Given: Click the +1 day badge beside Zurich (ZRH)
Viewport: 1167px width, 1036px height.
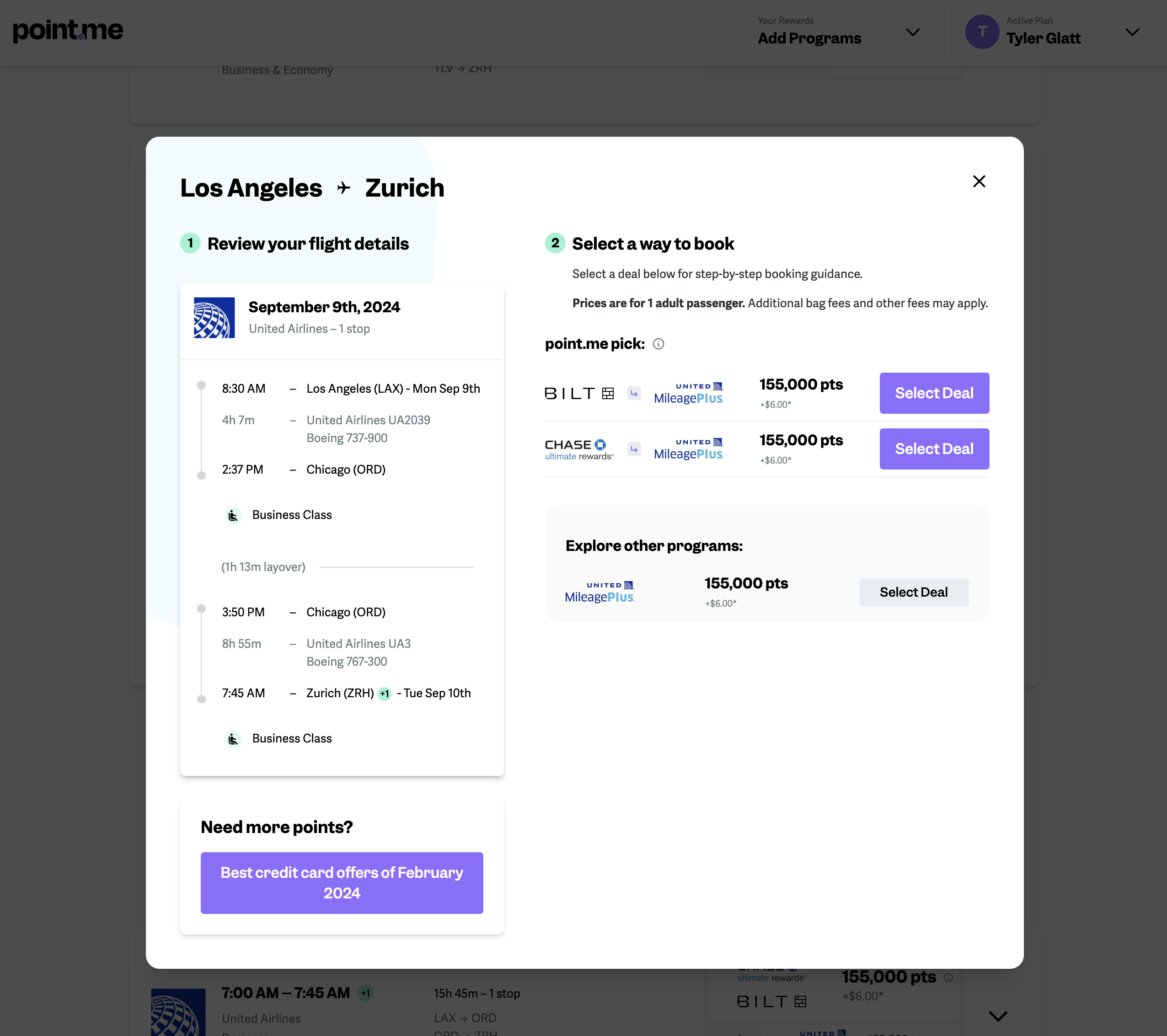Looking at the screenshot, I should 385,694.
